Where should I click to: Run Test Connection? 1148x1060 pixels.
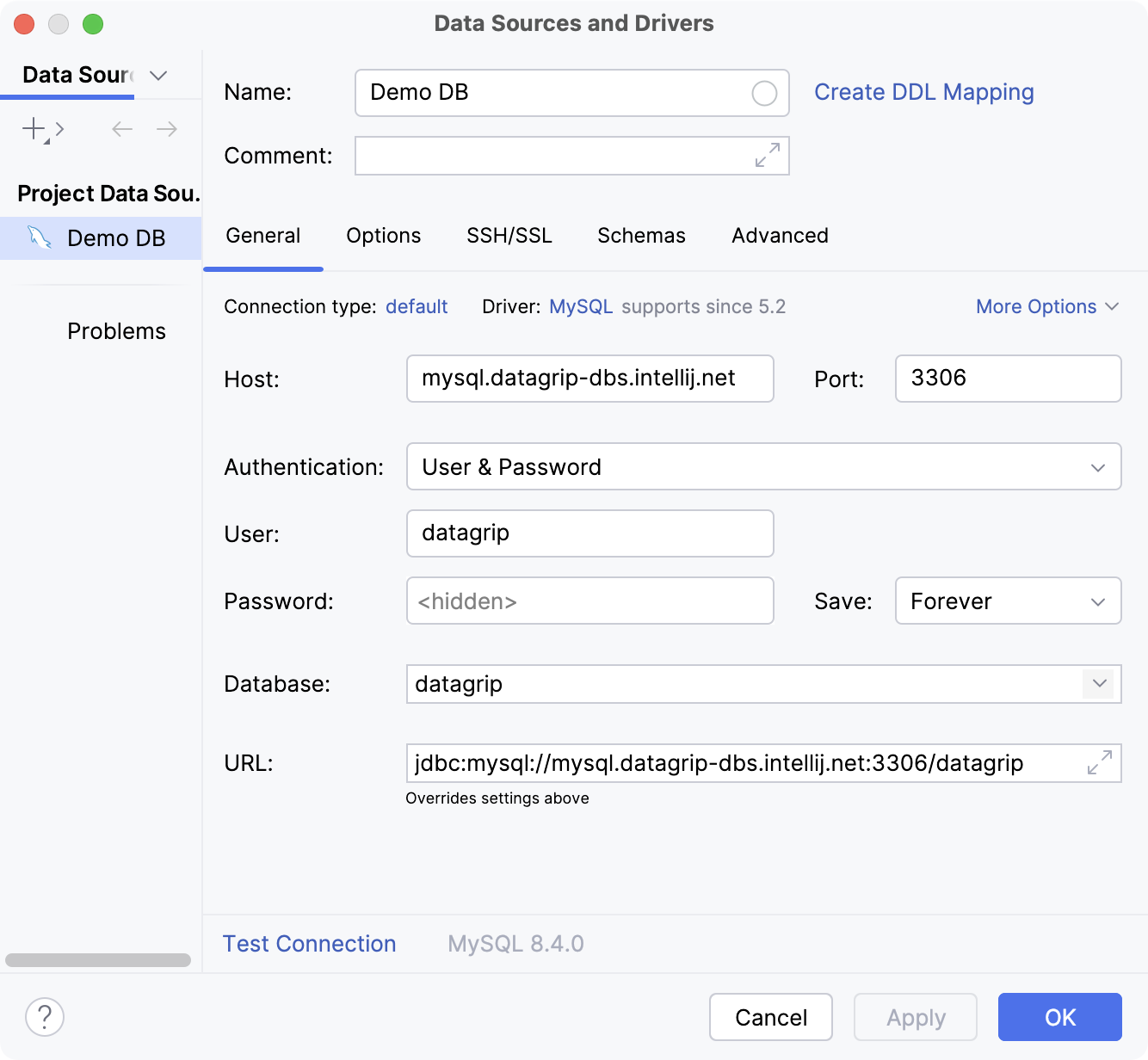(x=309, y=943)
